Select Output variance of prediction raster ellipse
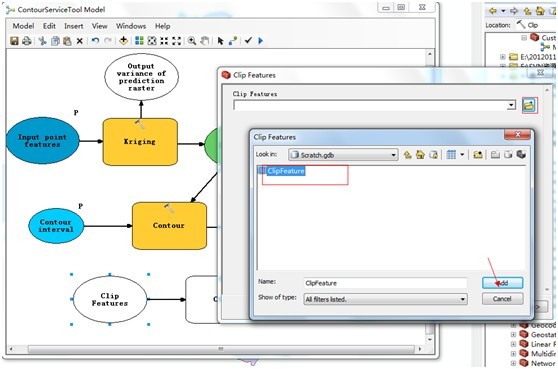Image resolution: width=558 pixels, height=369 pixels. click(x=141, y=77)
